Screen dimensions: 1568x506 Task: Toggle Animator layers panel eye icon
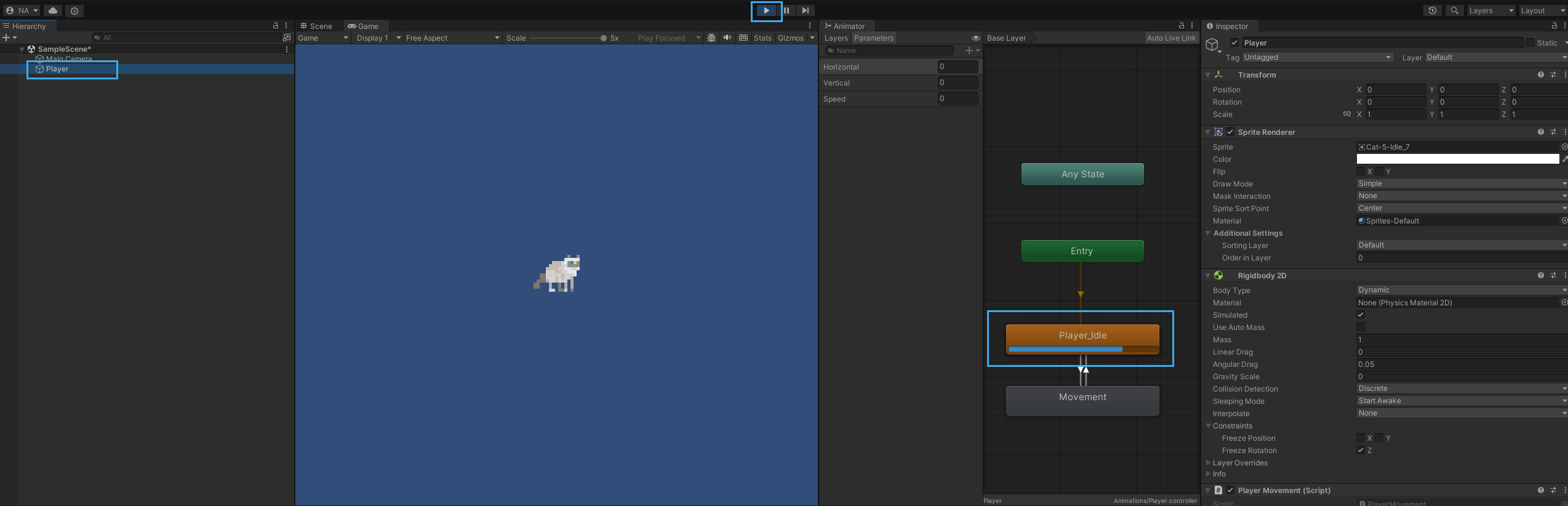[x=975, y=38]
